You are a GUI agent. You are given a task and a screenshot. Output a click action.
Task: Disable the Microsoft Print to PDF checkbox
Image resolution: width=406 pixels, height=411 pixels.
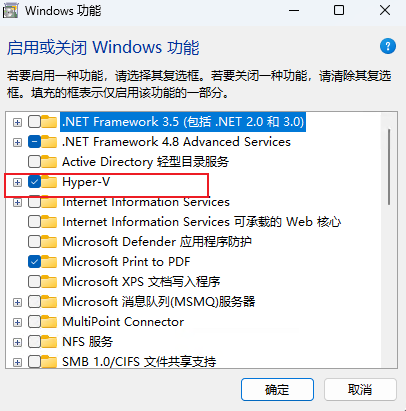pos(34,262)
